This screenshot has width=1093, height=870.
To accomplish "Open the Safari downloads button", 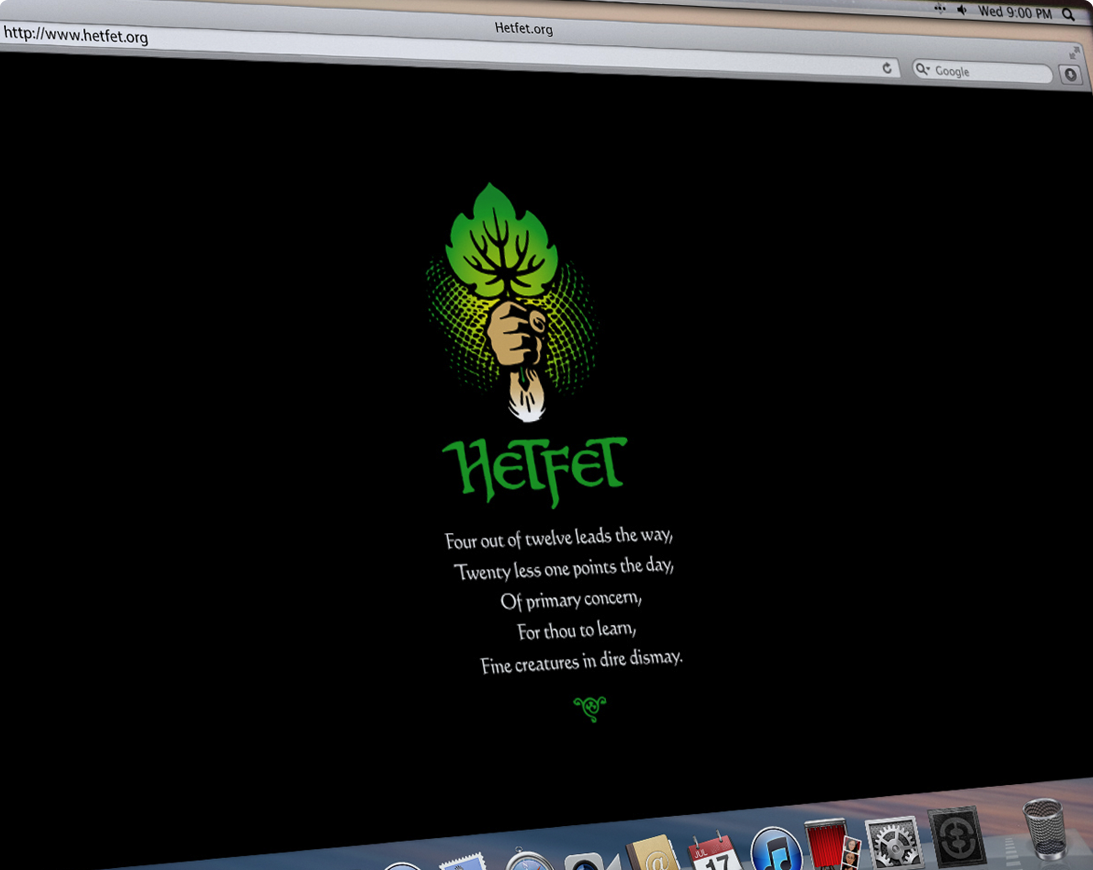I will tap(1071, 74).
